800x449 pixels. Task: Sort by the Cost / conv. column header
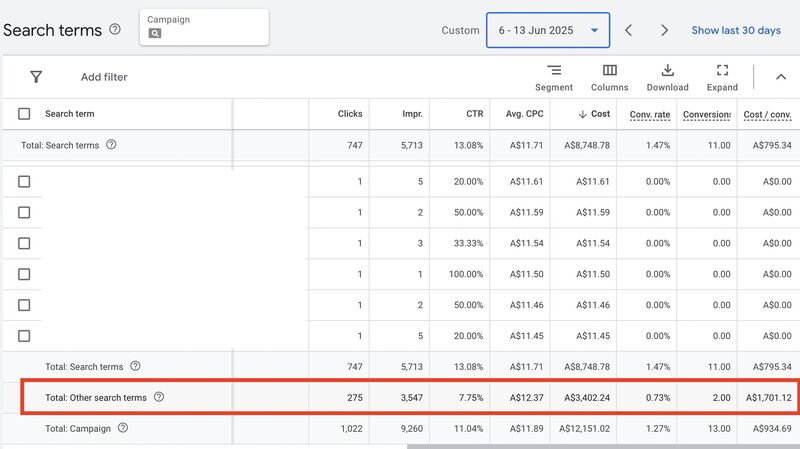point(767,114)
